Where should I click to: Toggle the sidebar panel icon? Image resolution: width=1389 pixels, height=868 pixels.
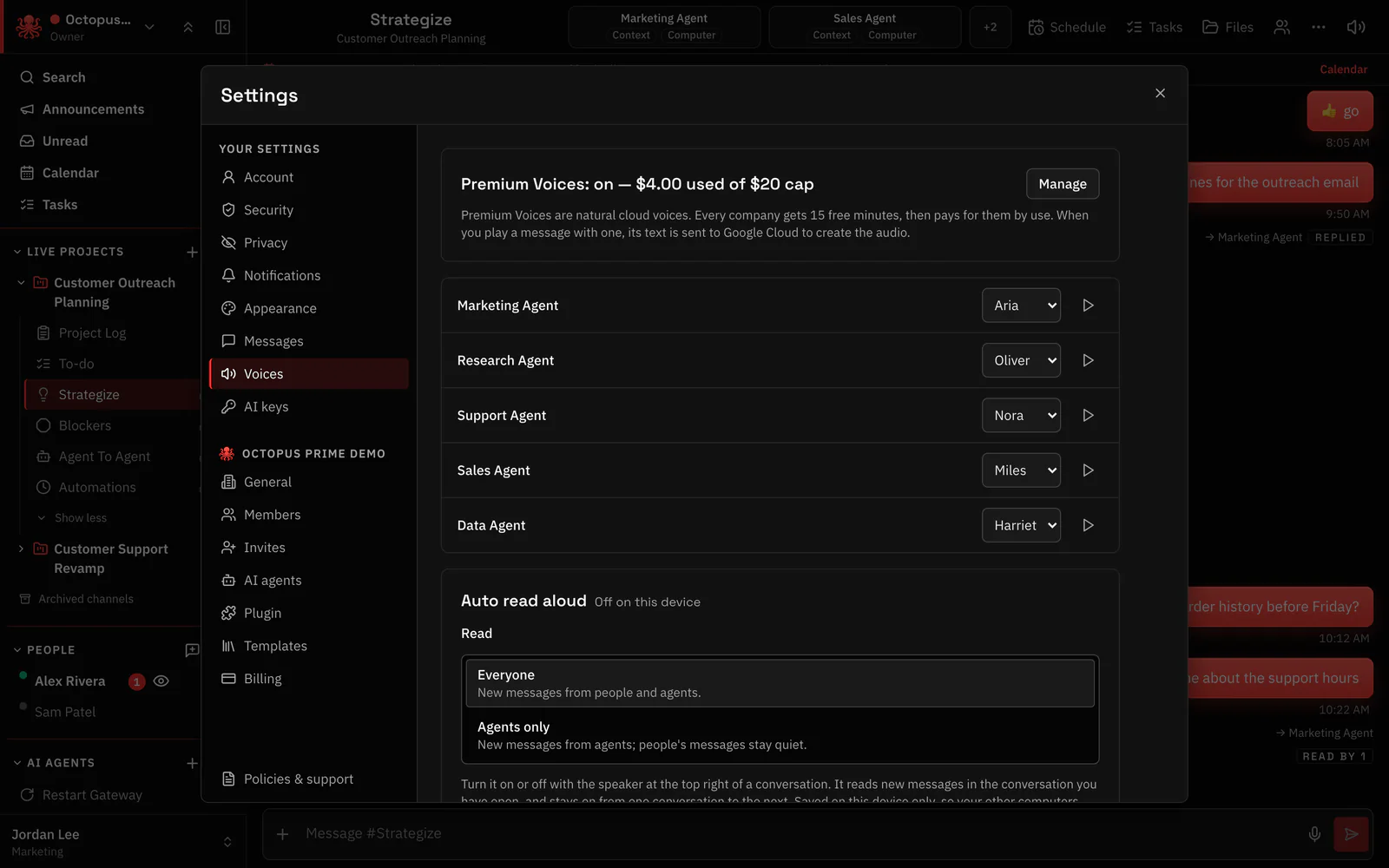223,27
